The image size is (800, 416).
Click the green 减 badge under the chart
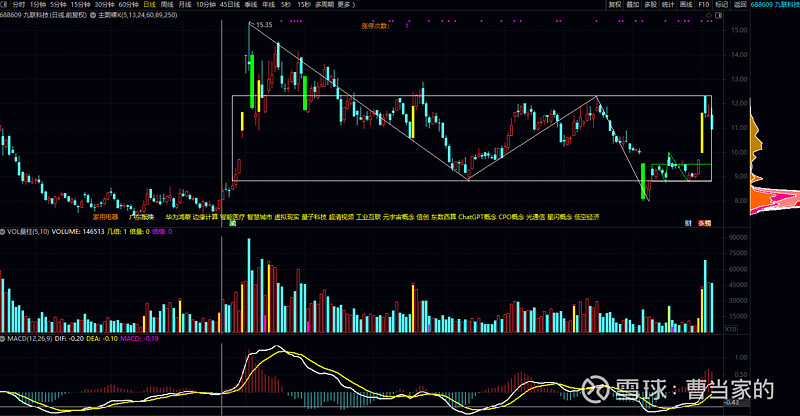233,224
